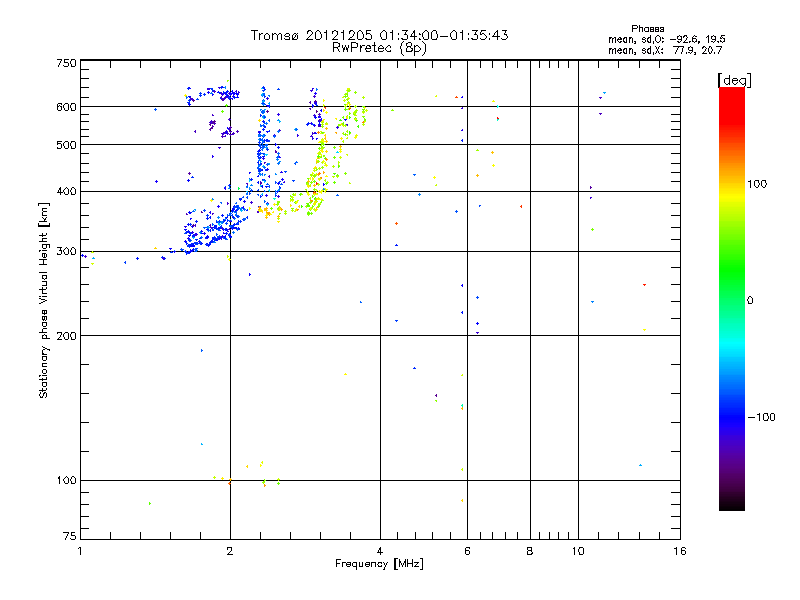Select the 'mean, sd,O: -92.6, 19.5' line
This screenshot has height=600, width=800.
666,39
